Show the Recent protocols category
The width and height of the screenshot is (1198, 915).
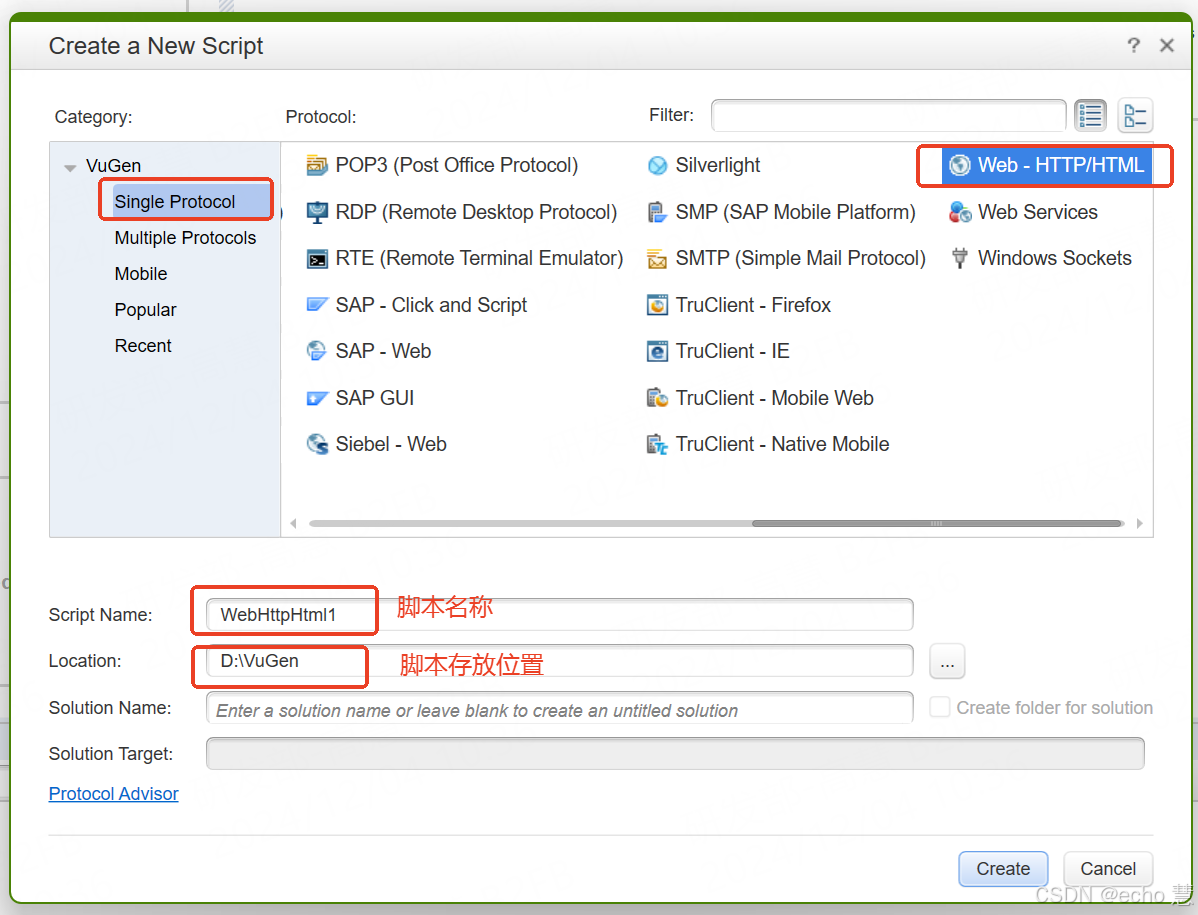tap(143, 346)
